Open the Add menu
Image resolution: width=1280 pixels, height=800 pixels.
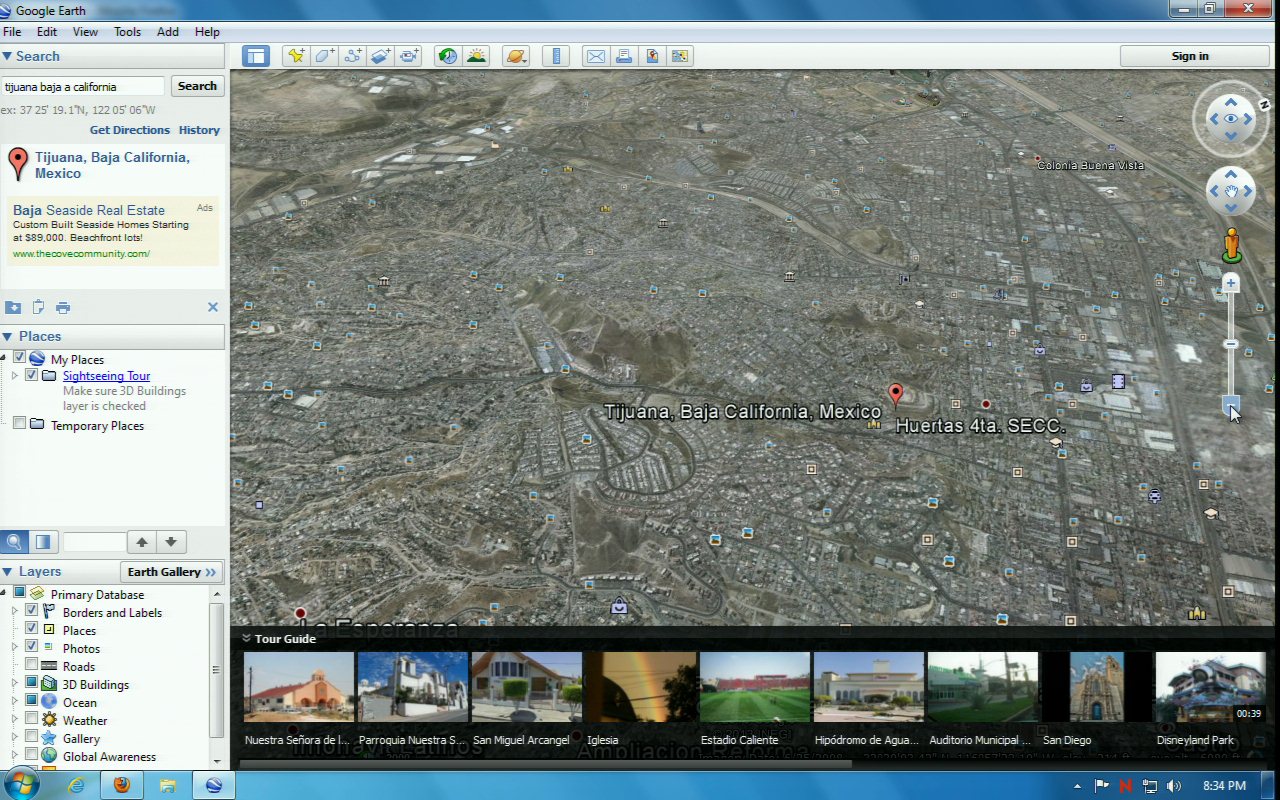tap(167, 32)
